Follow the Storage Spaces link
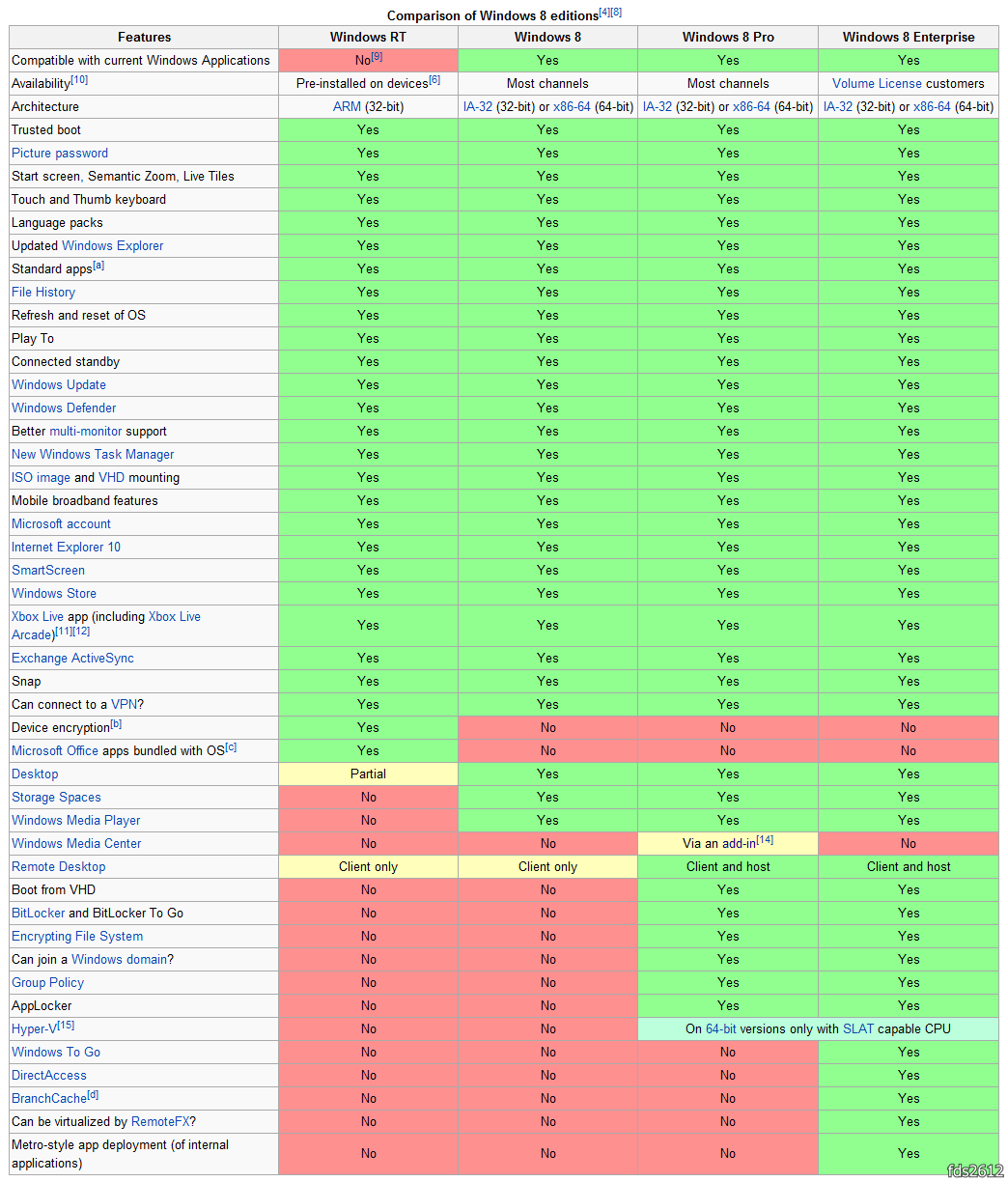 56,797
